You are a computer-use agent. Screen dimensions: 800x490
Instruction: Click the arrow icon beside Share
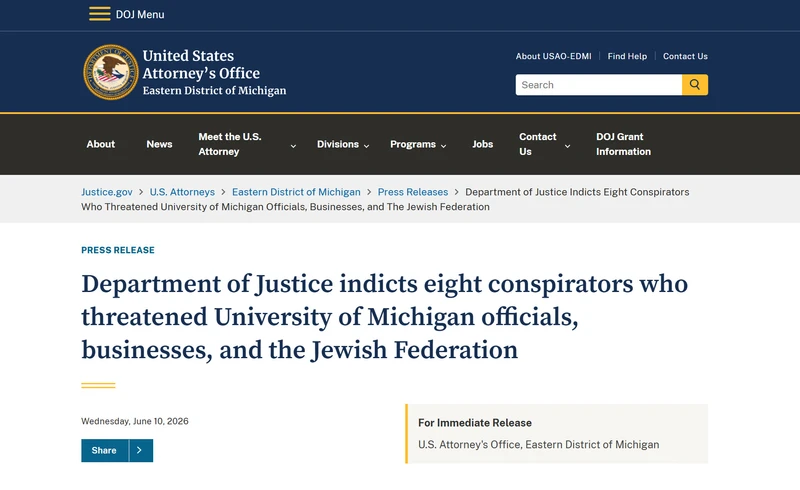pyautogui.click(x=140, y=450)
